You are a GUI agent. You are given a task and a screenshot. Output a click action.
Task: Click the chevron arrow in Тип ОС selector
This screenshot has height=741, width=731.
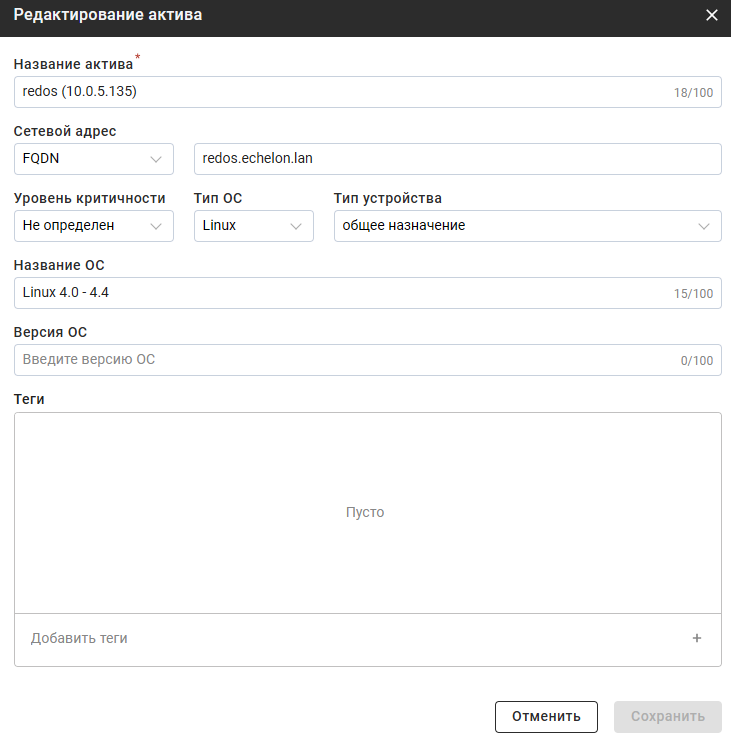pos(296,226)
